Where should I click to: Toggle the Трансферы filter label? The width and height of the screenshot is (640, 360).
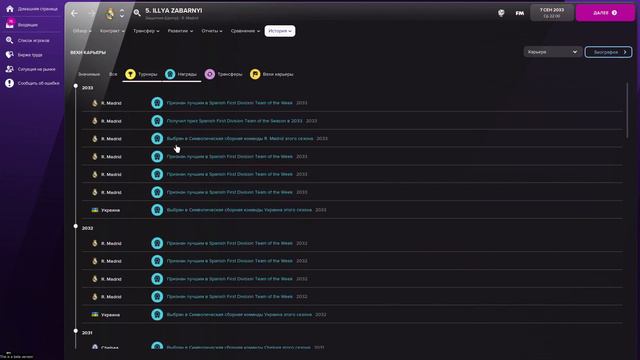[230, 74]
